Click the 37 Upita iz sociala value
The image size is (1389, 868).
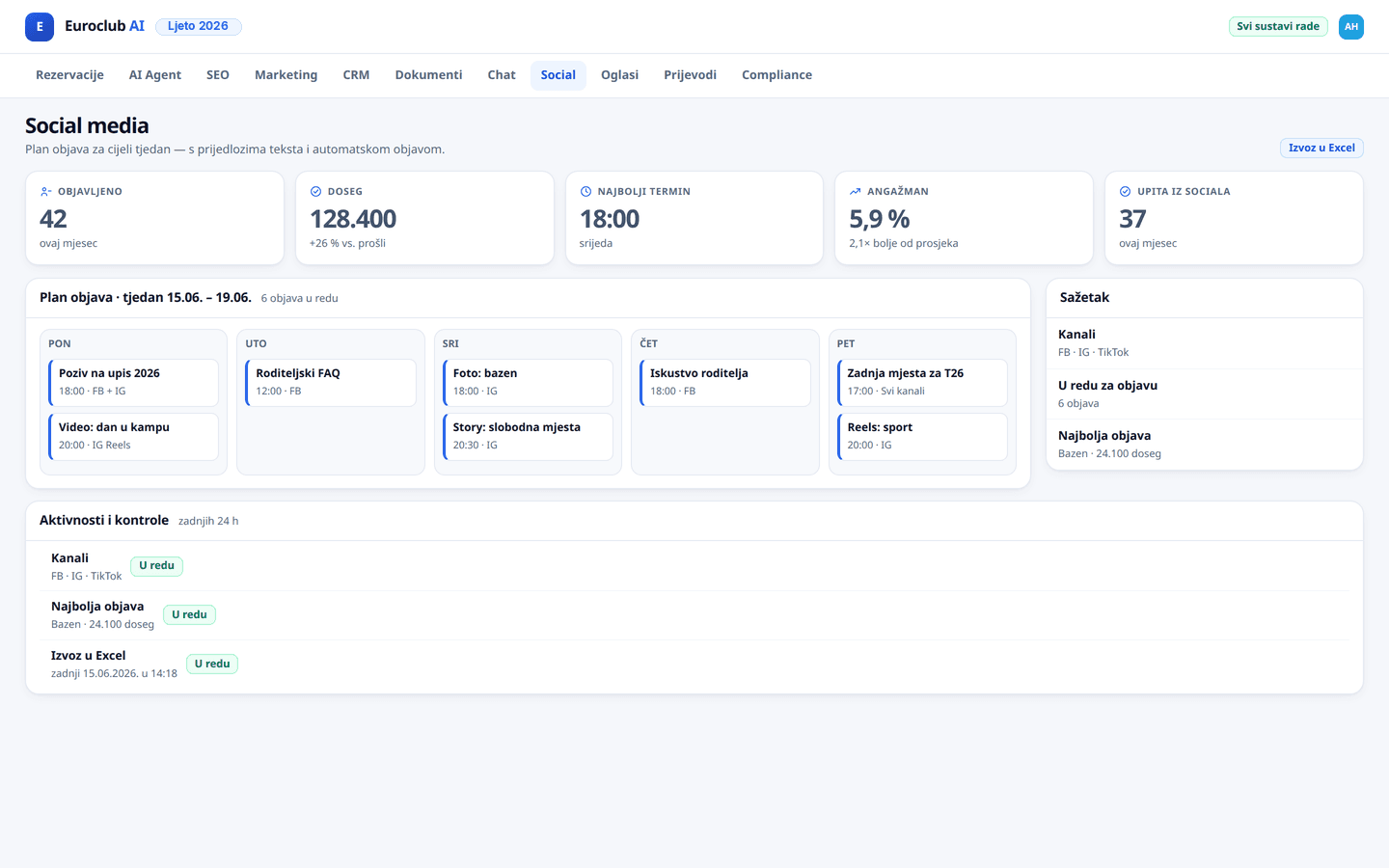pos(1132,219)
